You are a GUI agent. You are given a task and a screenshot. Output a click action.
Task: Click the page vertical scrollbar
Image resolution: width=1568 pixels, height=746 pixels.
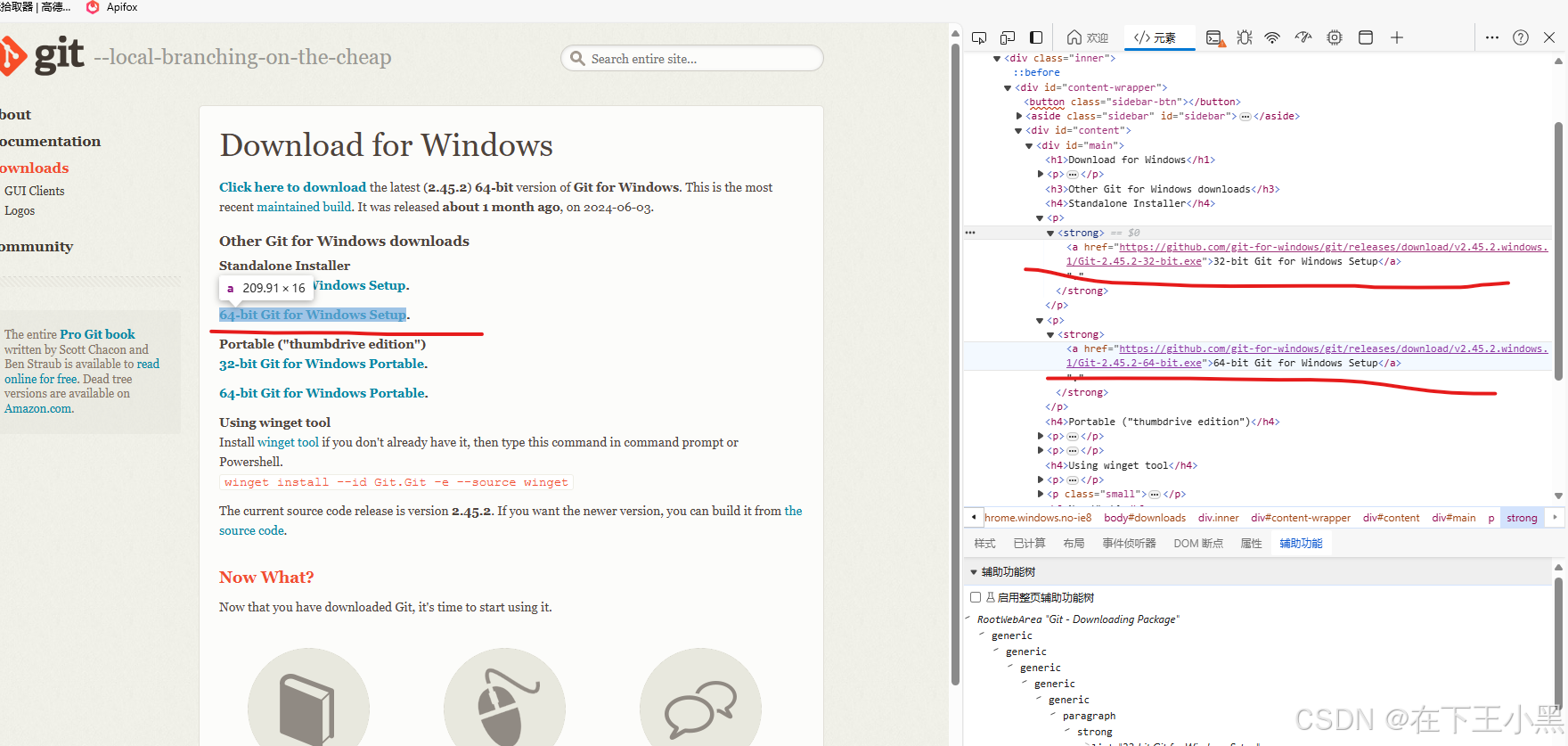click(955, 365)
